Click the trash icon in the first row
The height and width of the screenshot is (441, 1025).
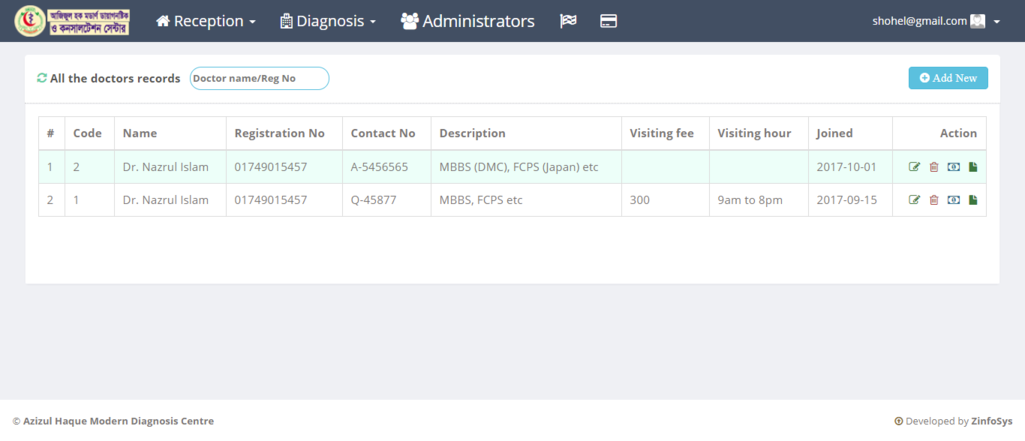pyautogui.click(x=934, y=167)
